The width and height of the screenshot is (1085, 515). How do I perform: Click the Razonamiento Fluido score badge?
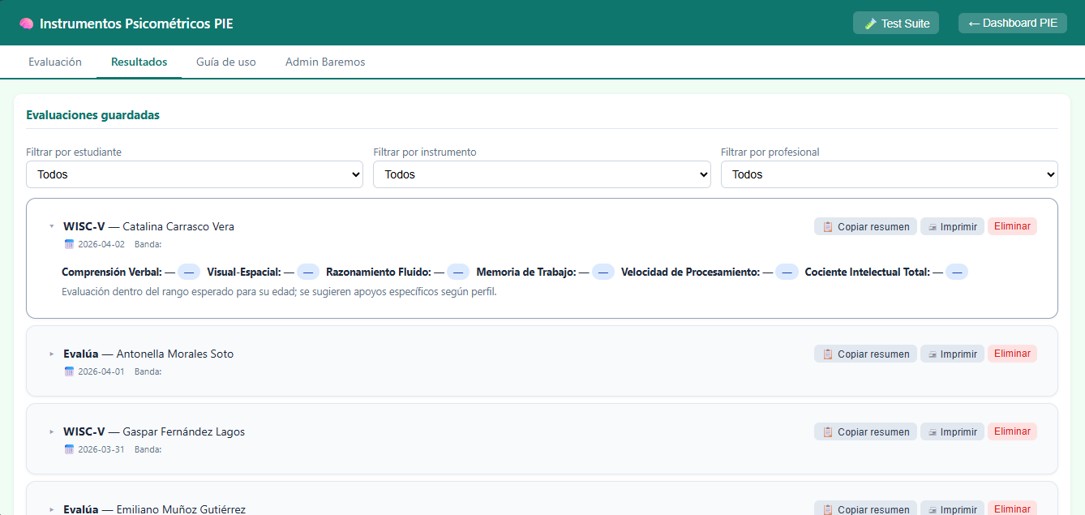[x=458, y=272]
